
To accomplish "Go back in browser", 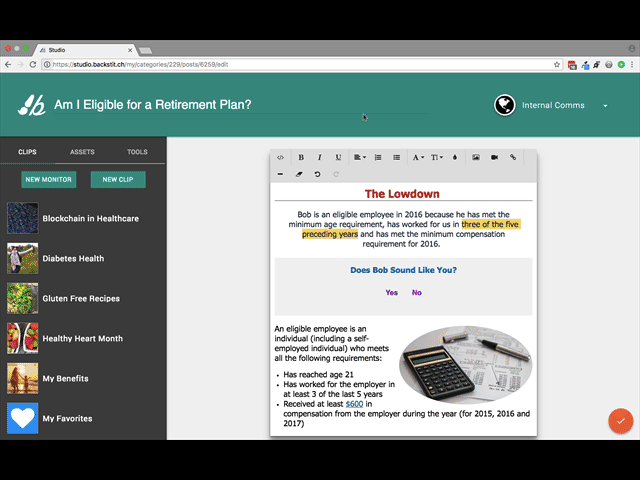I will [x=8, y=64].
